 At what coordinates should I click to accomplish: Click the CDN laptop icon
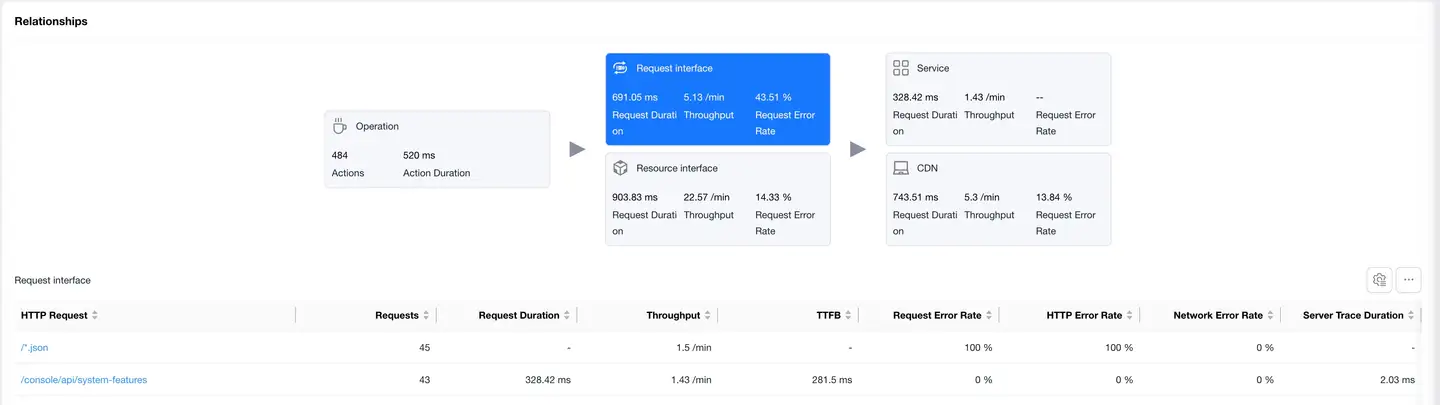pos(900,168)
